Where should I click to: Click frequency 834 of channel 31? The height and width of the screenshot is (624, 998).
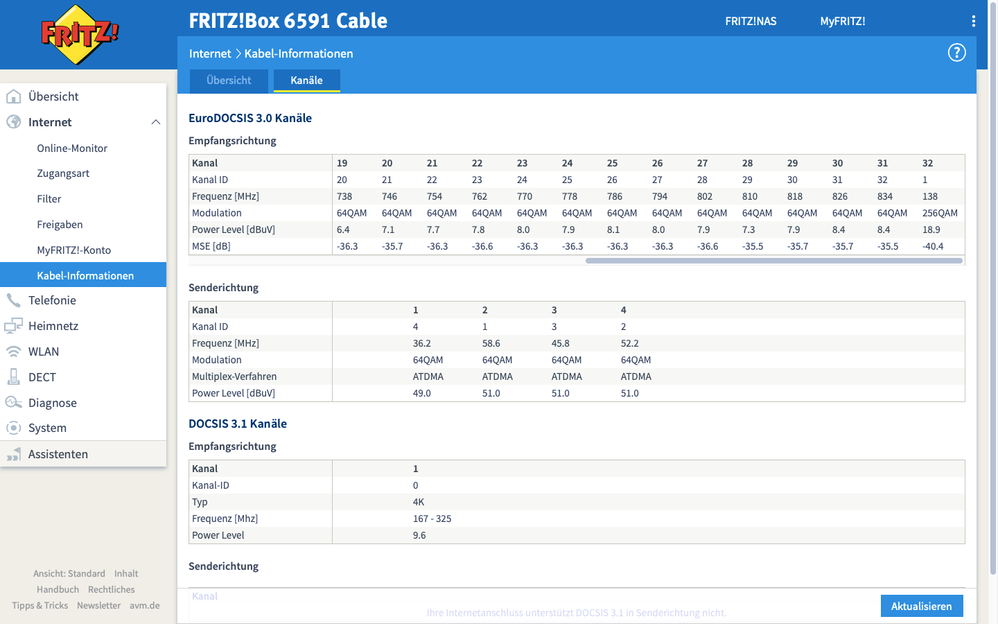[885, 197]
